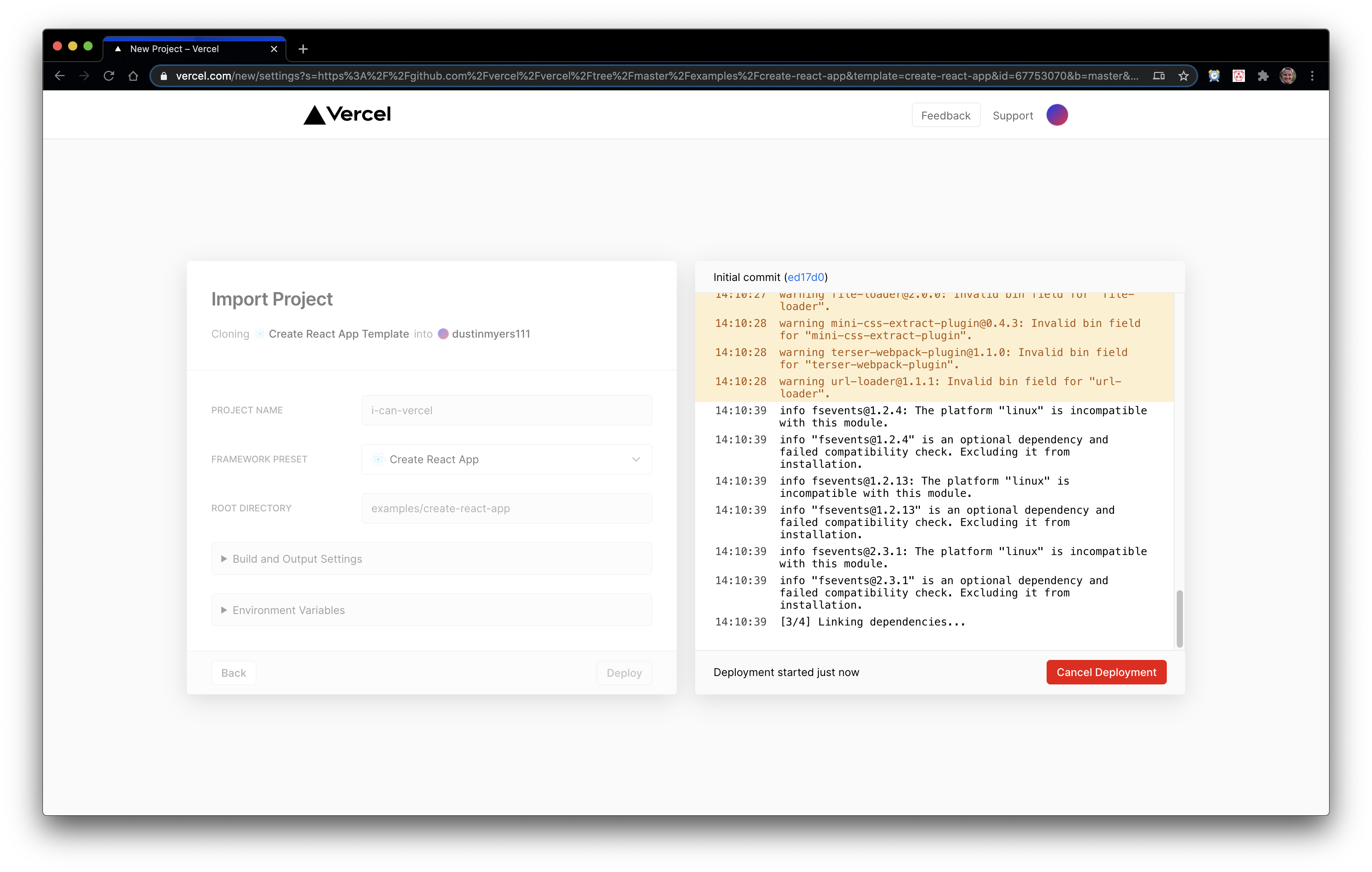Reload the current page
The height and width of the screenshot is (872, 1372).
point(109,76)
